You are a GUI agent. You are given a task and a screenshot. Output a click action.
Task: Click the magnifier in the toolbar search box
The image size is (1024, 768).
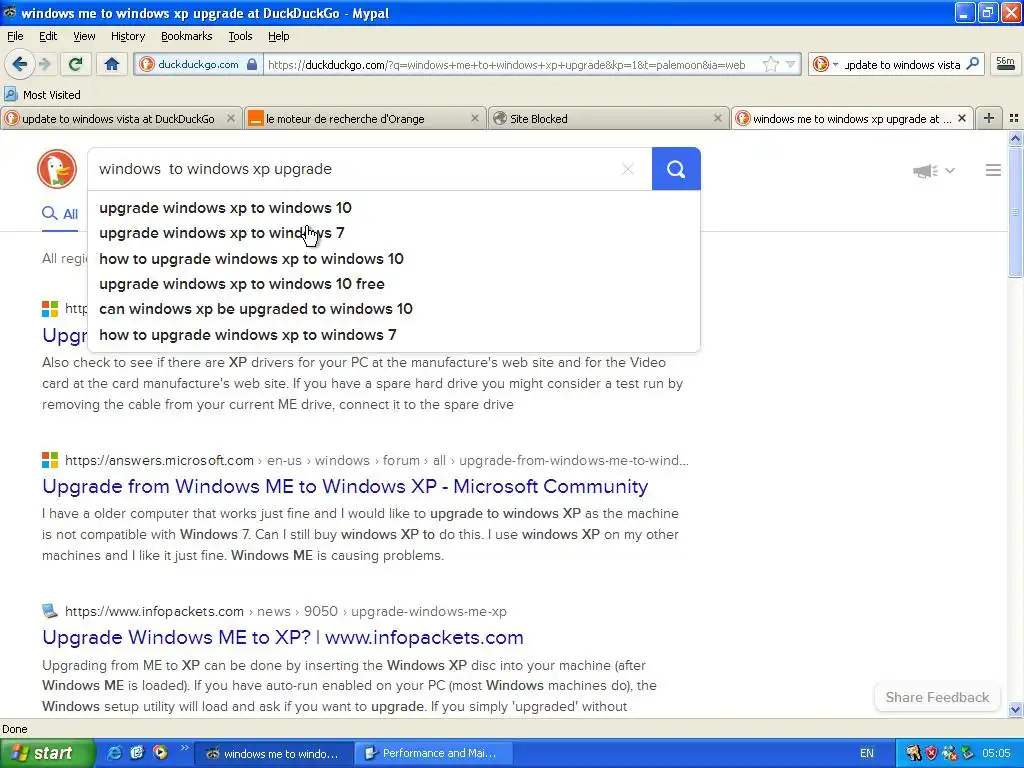click(972, 63)
